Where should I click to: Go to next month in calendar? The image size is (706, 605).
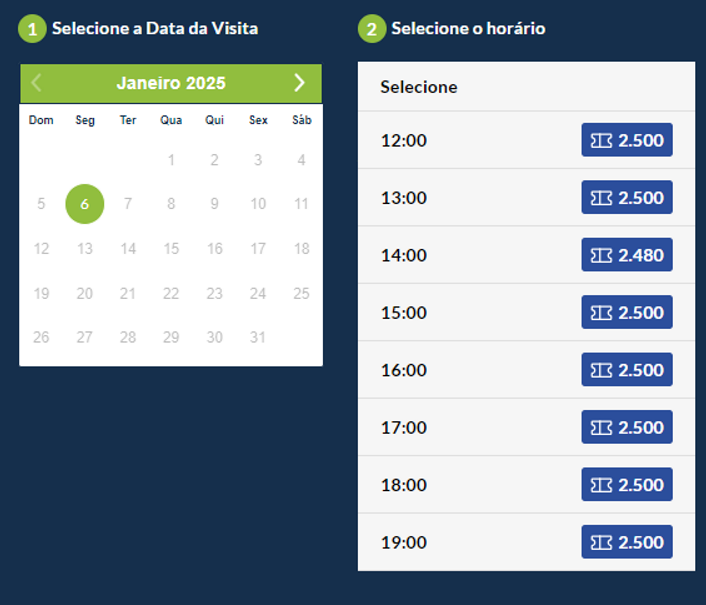click(299, 83)
